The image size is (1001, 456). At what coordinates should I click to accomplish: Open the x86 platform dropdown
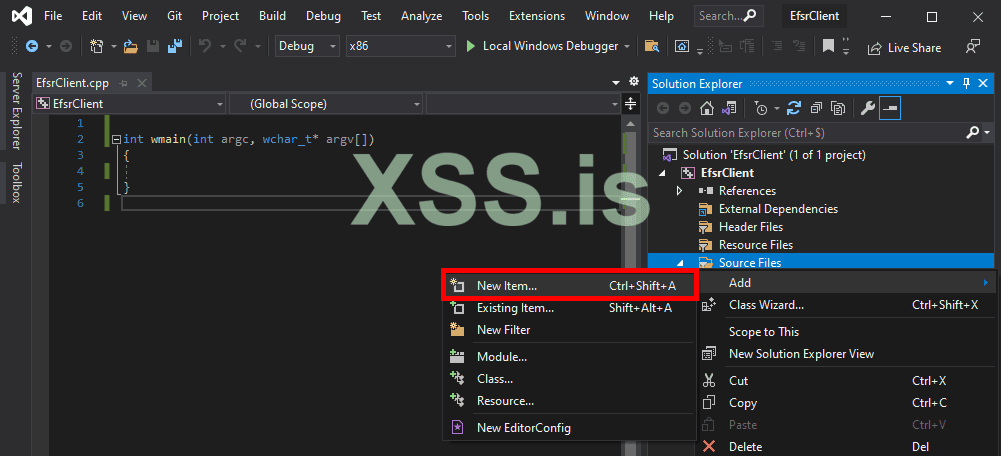tap(400, 46)
